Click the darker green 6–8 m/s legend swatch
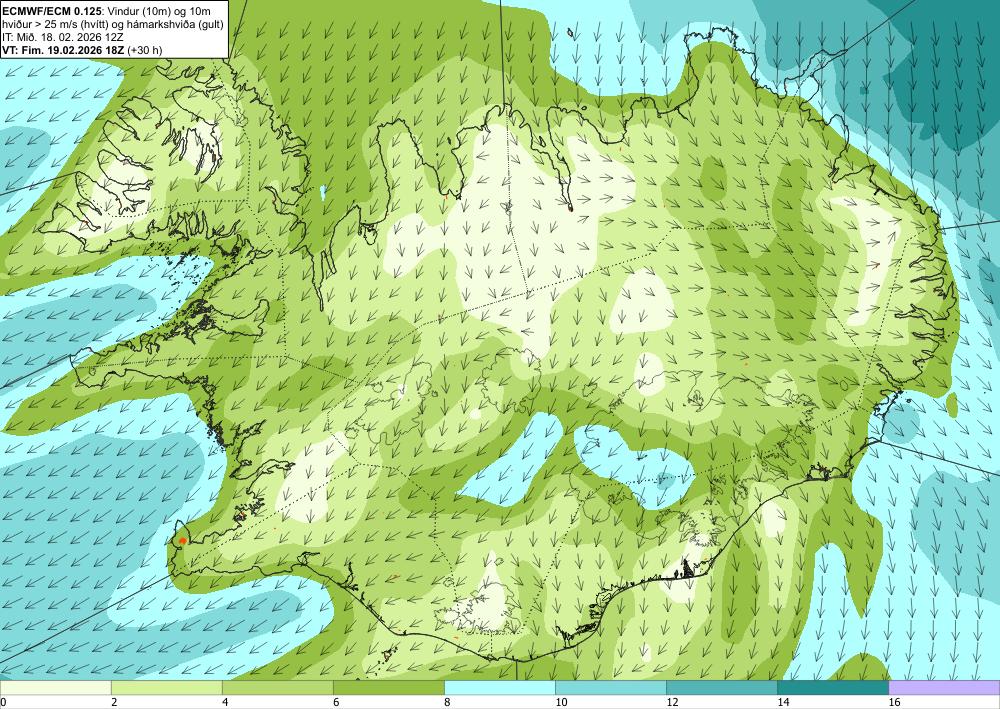 click(x=388, y=688)
